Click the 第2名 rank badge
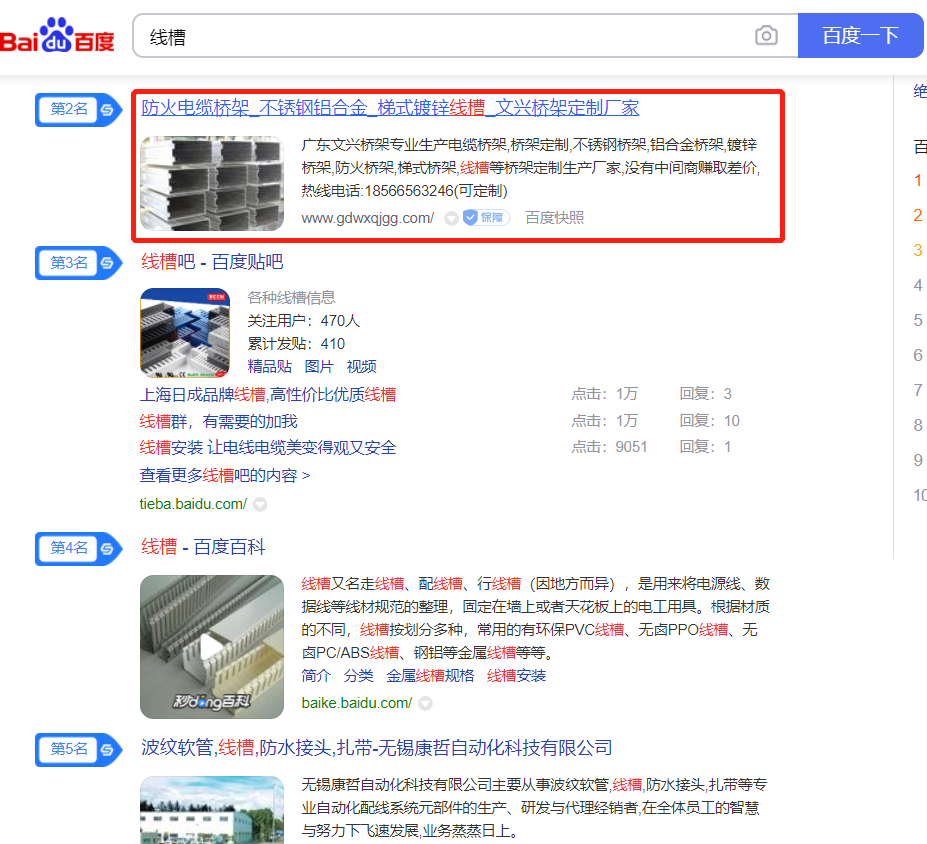Screen dimensions: 927x844 [x=79, y=109]
